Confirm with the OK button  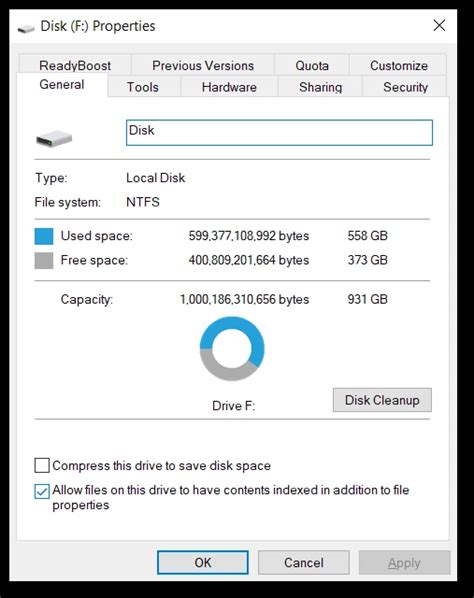coord(202,563)
